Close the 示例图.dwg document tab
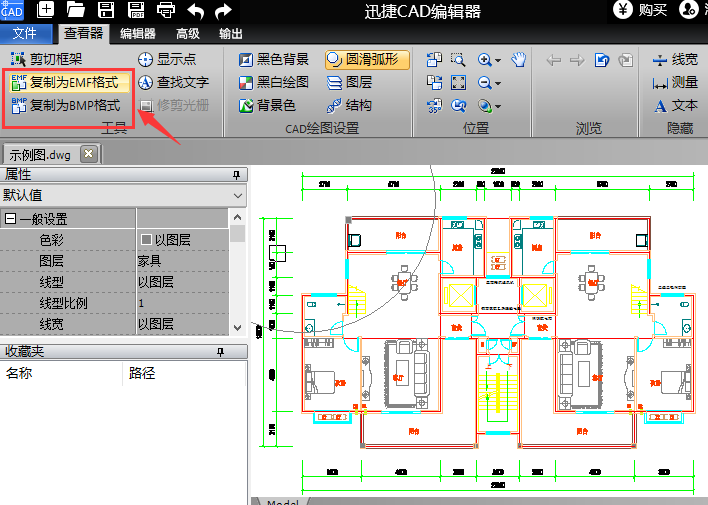The image size is (708, 505). tap(88, 153)
